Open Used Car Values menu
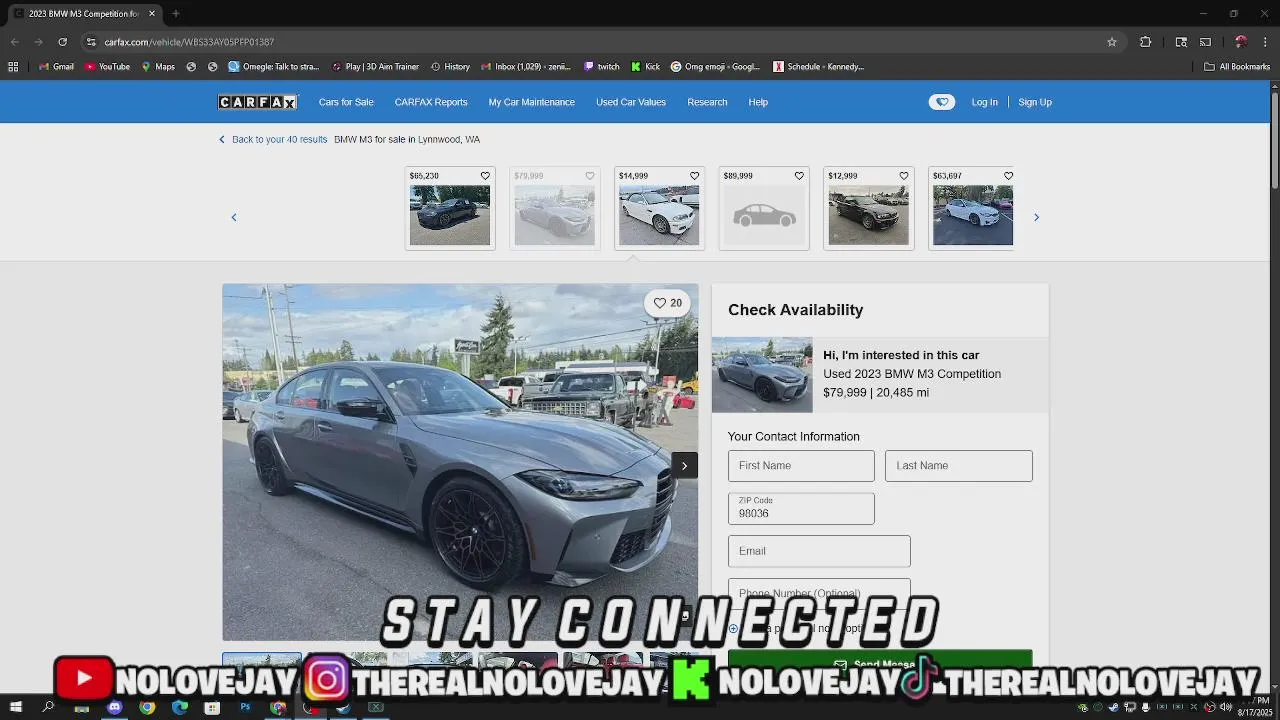This screenshot has width=1280, height=720. 631,102
